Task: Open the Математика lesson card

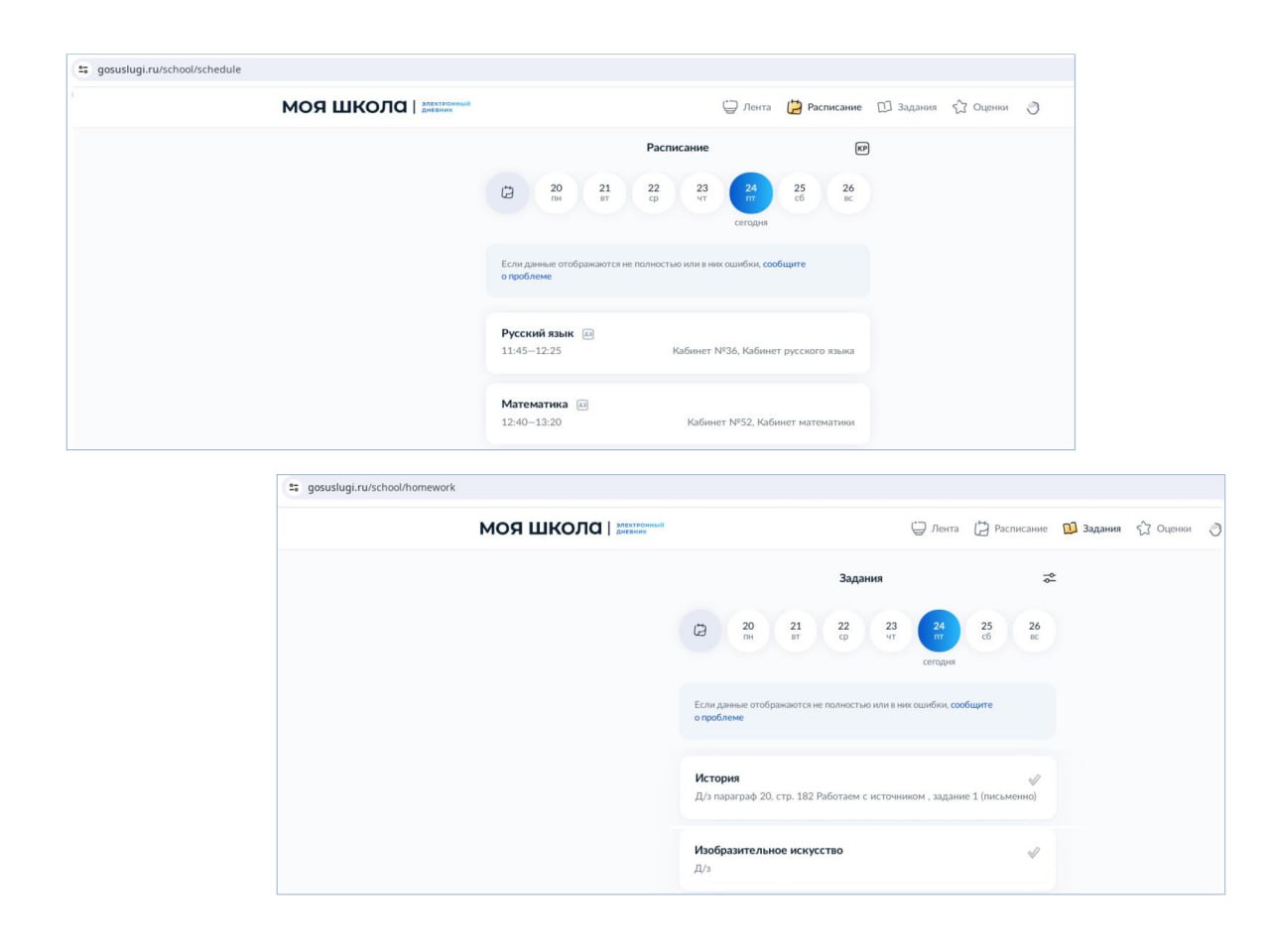Action: pyautogui.click(x=677, y=414)
